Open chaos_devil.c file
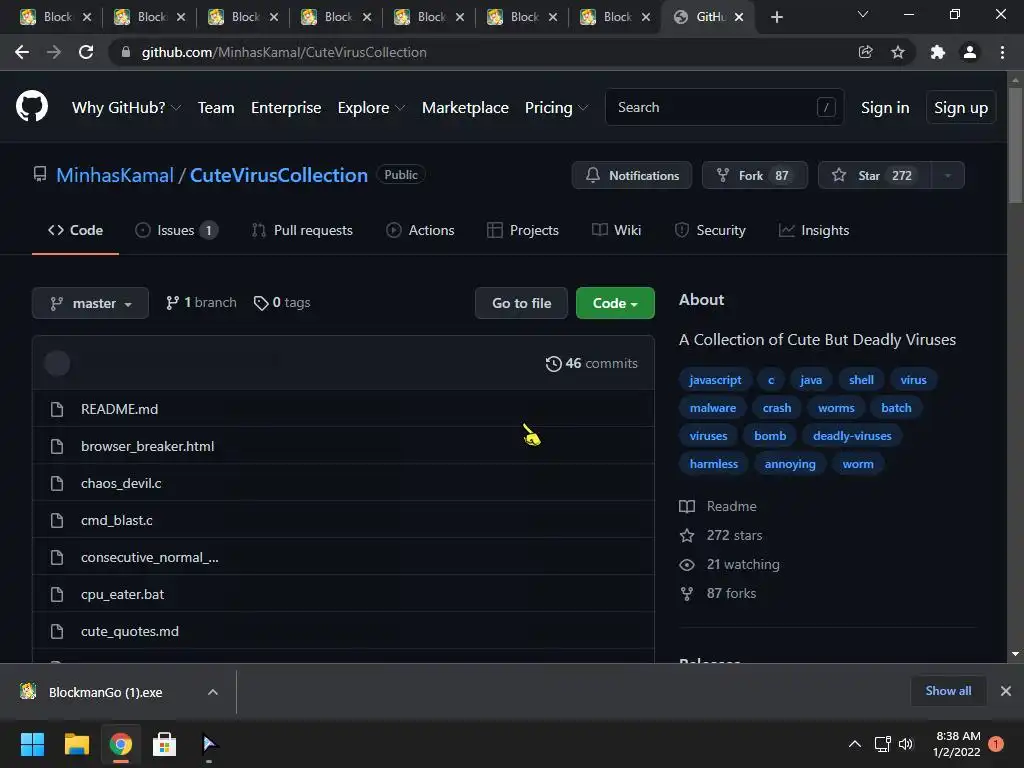The width and height of the screenshot is (1024, 768). (x=121, y=483)
